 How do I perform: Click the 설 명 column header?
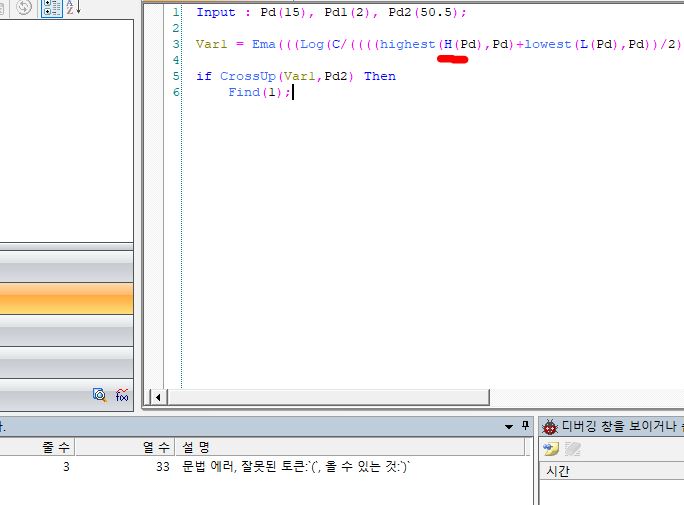[350, 447]
